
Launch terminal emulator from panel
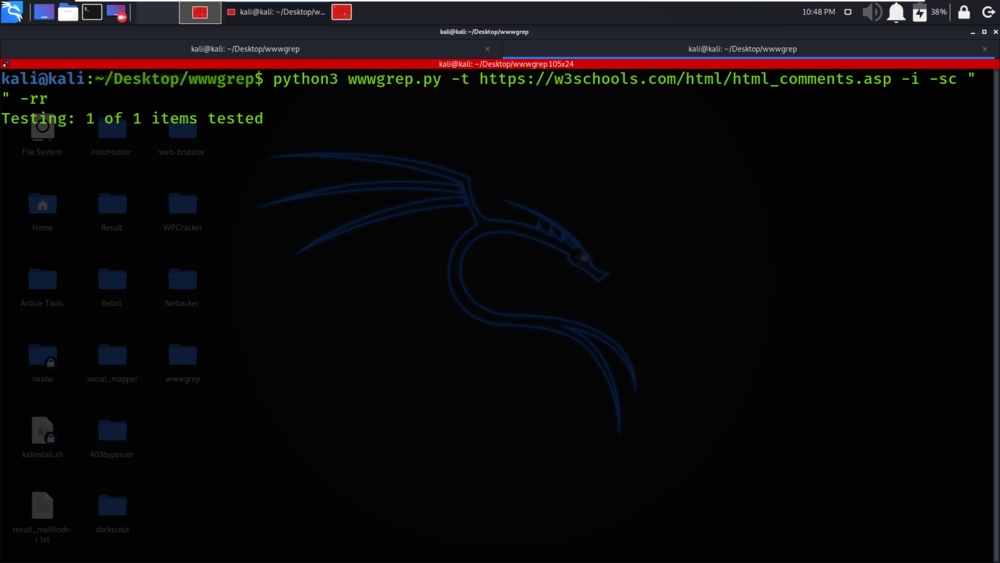92,12
